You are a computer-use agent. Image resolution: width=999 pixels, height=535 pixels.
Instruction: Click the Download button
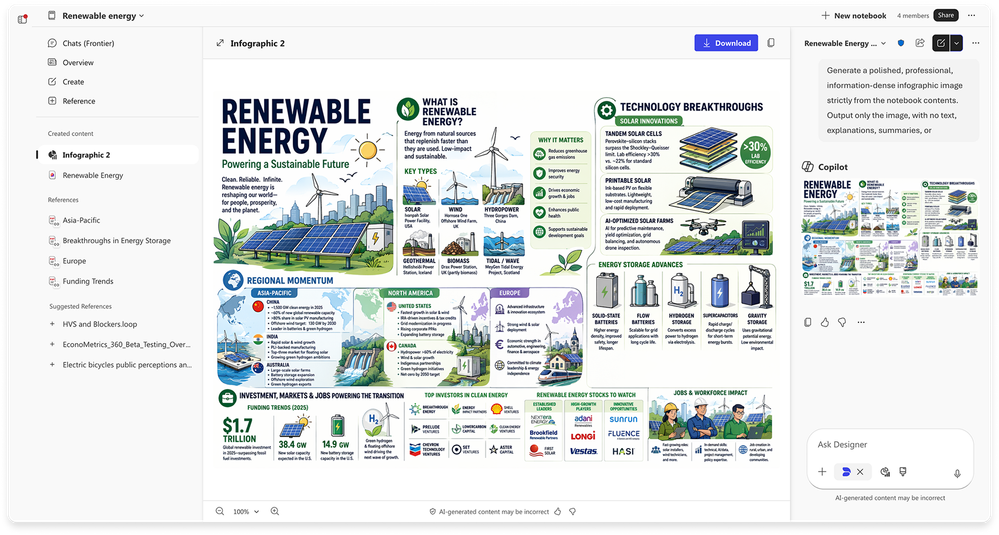tap(726, 43)
